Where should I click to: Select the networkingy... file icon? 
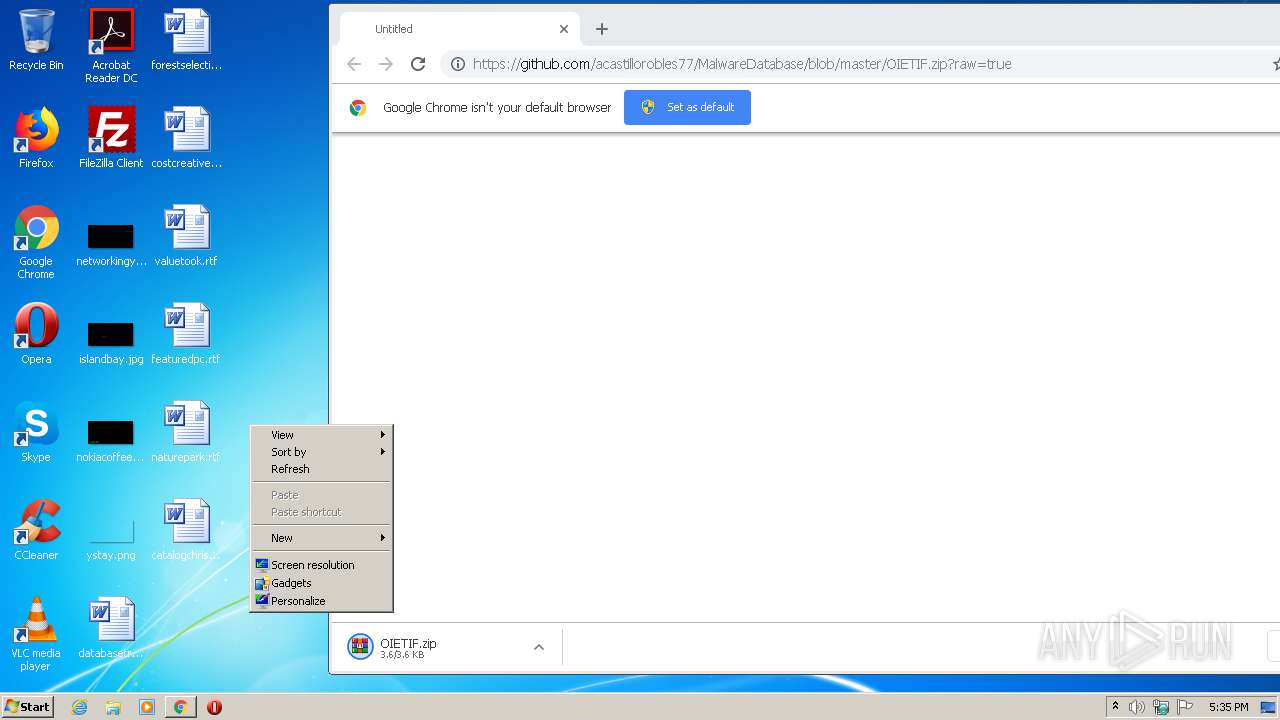click(111, 244)
